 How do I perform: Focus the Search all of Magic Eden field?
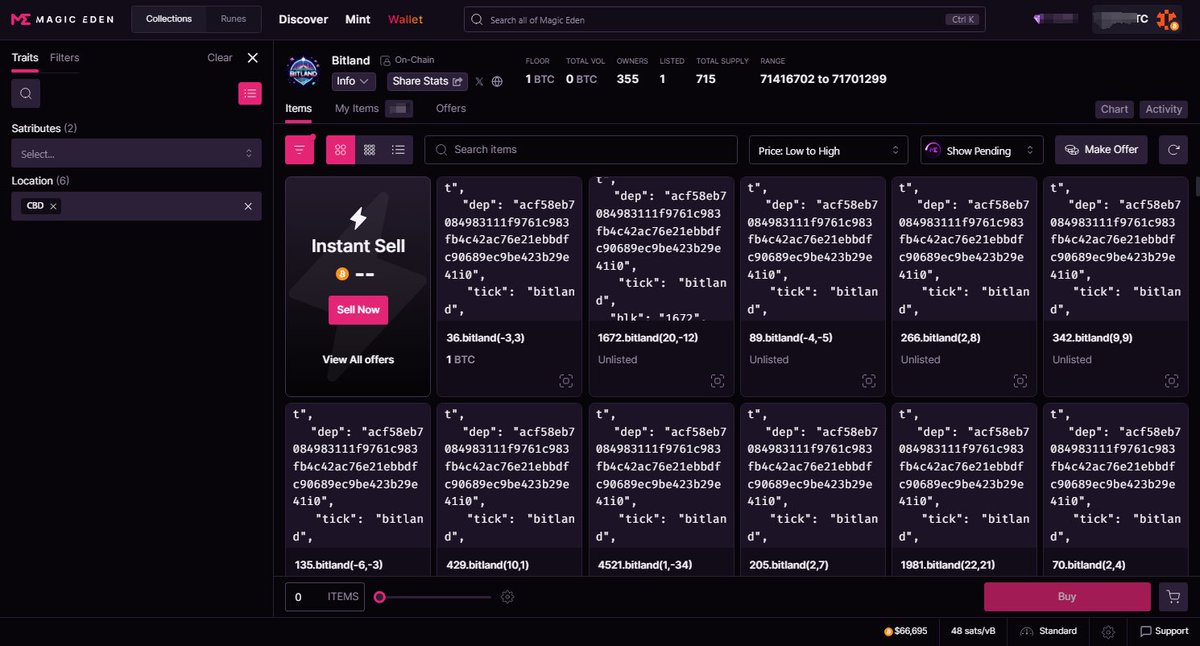tap(724, 19)
